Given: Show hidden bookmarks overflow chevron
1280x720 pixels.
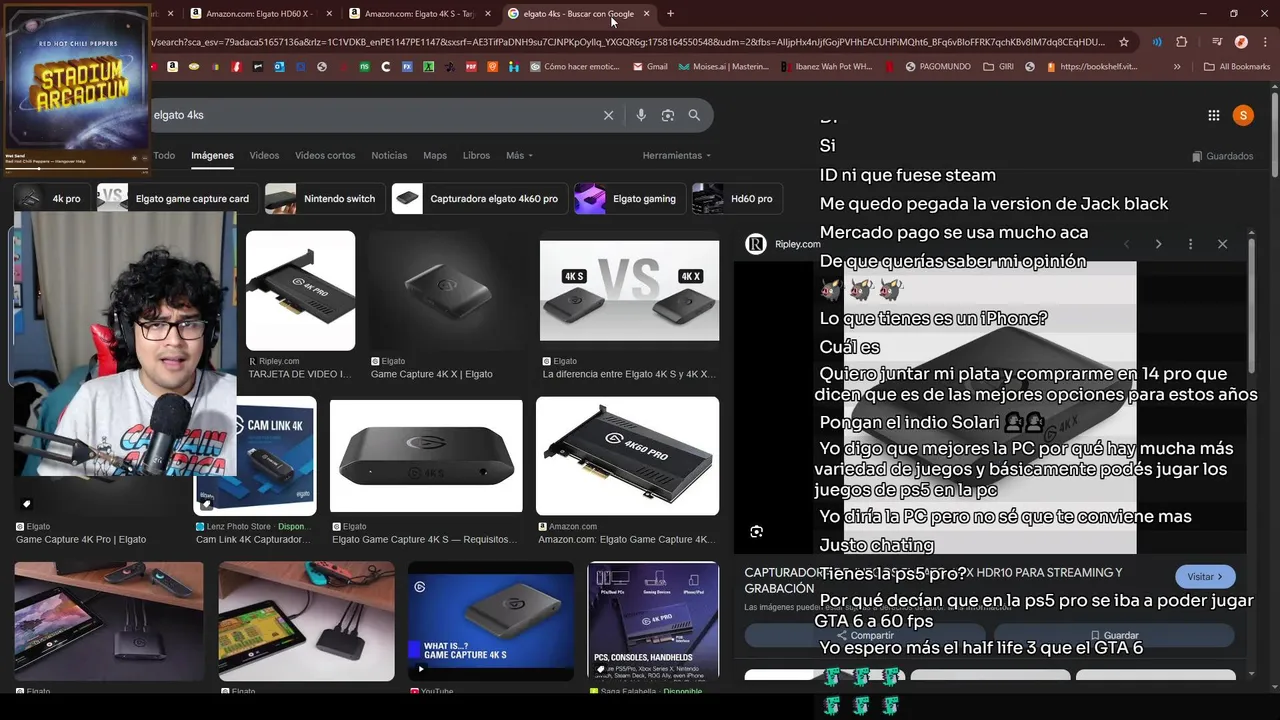Looking at the screenshot, I should (1177, 67).
